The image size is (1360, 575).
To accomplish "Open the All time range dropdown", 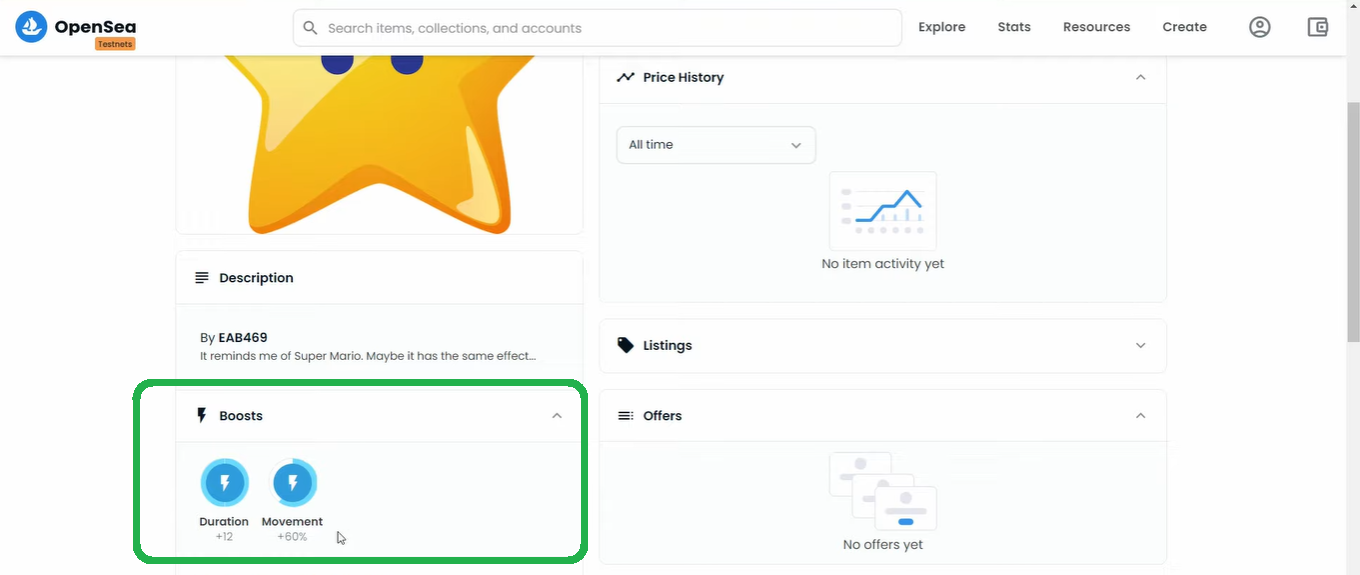I will point(716,145).
